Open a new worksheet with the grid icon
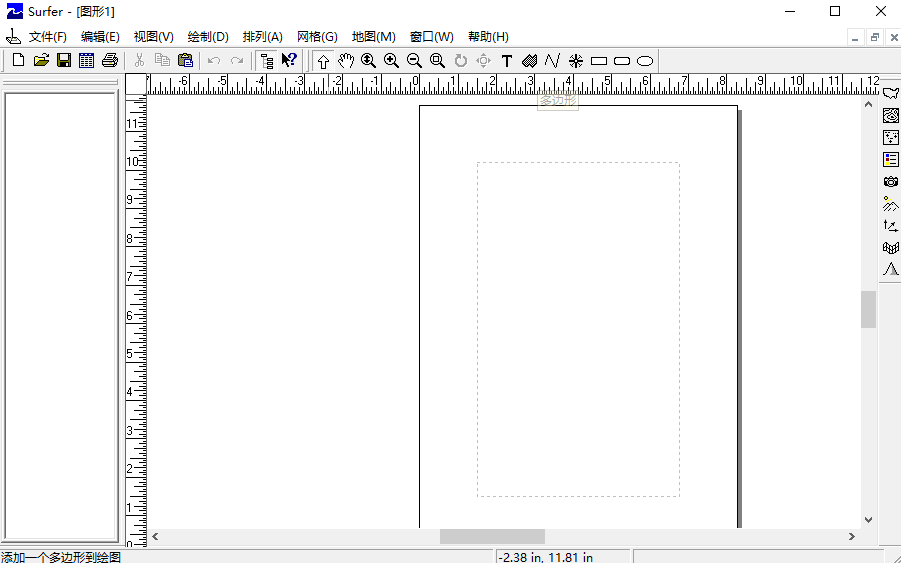This screenshot has height=563, width=901. click(x=87, y=60)
